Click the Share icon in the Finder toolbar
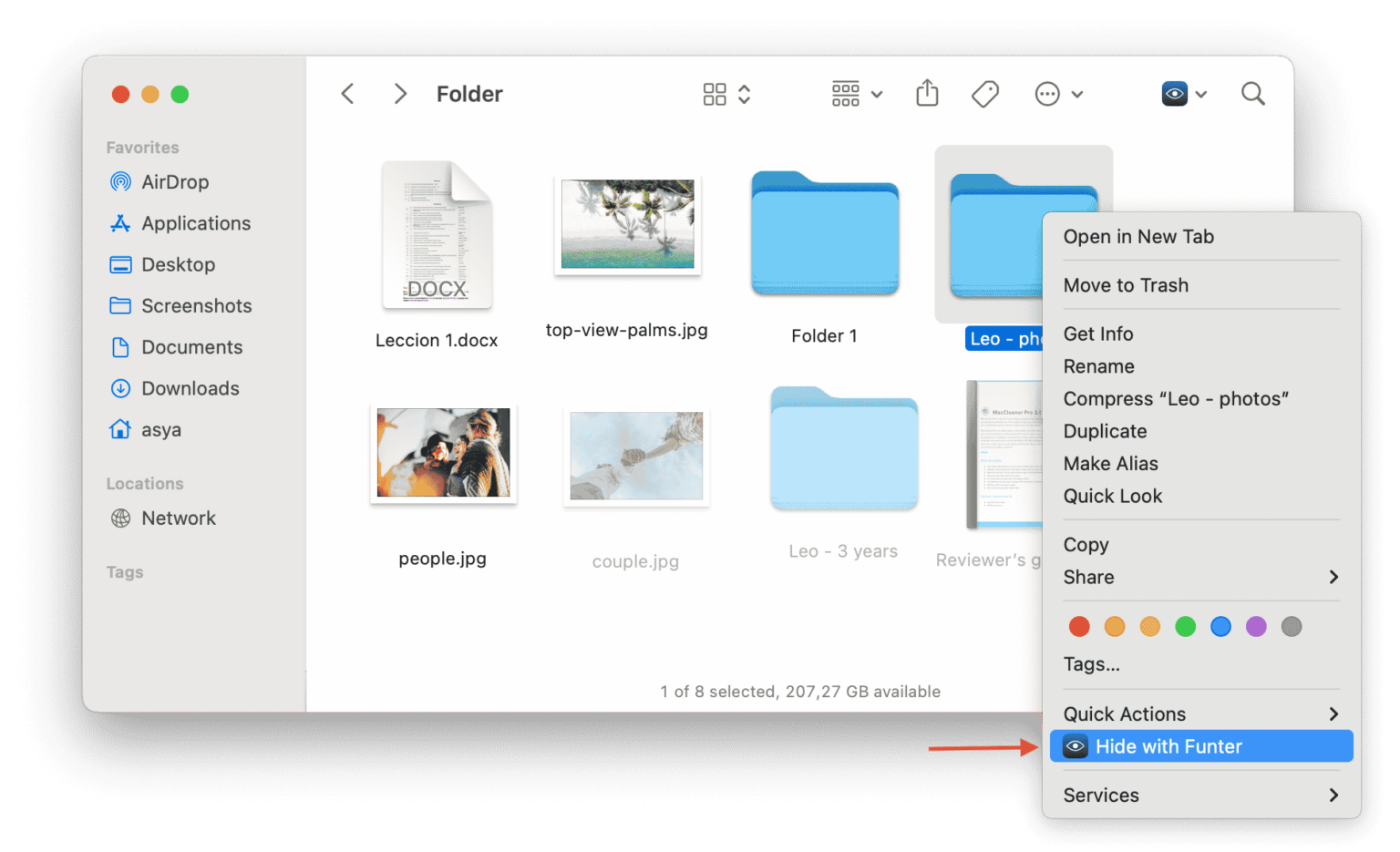The width and height of the screenshot is (1400, 852). coord(927,93)
